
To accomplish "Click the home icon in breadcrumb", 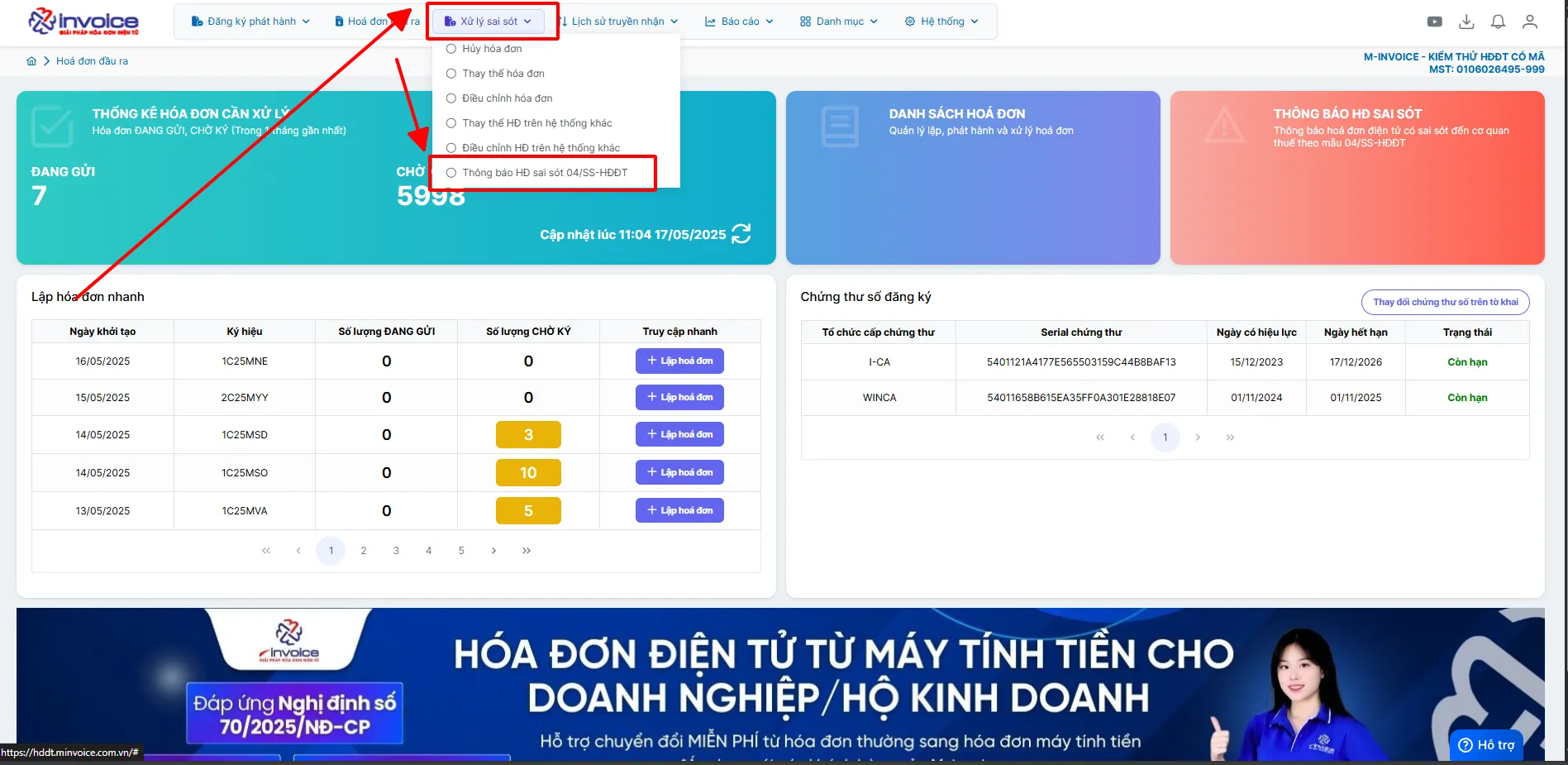I will 31,61.
